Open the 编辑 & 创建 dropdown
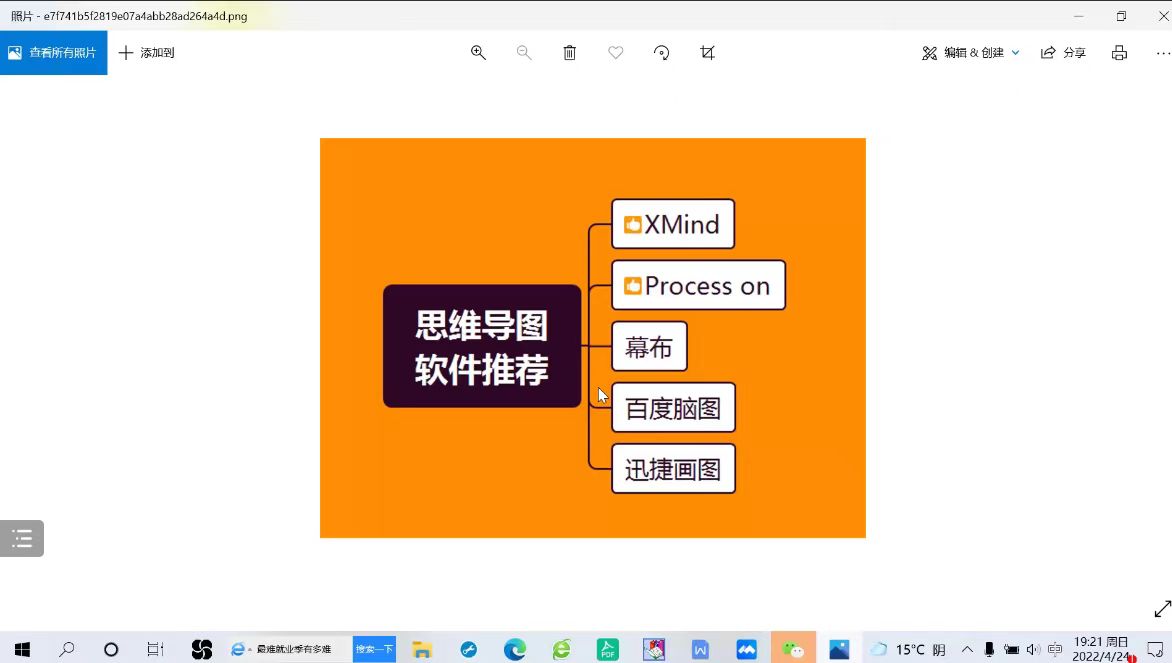The image size is (1172, 663). coord(970,52)
